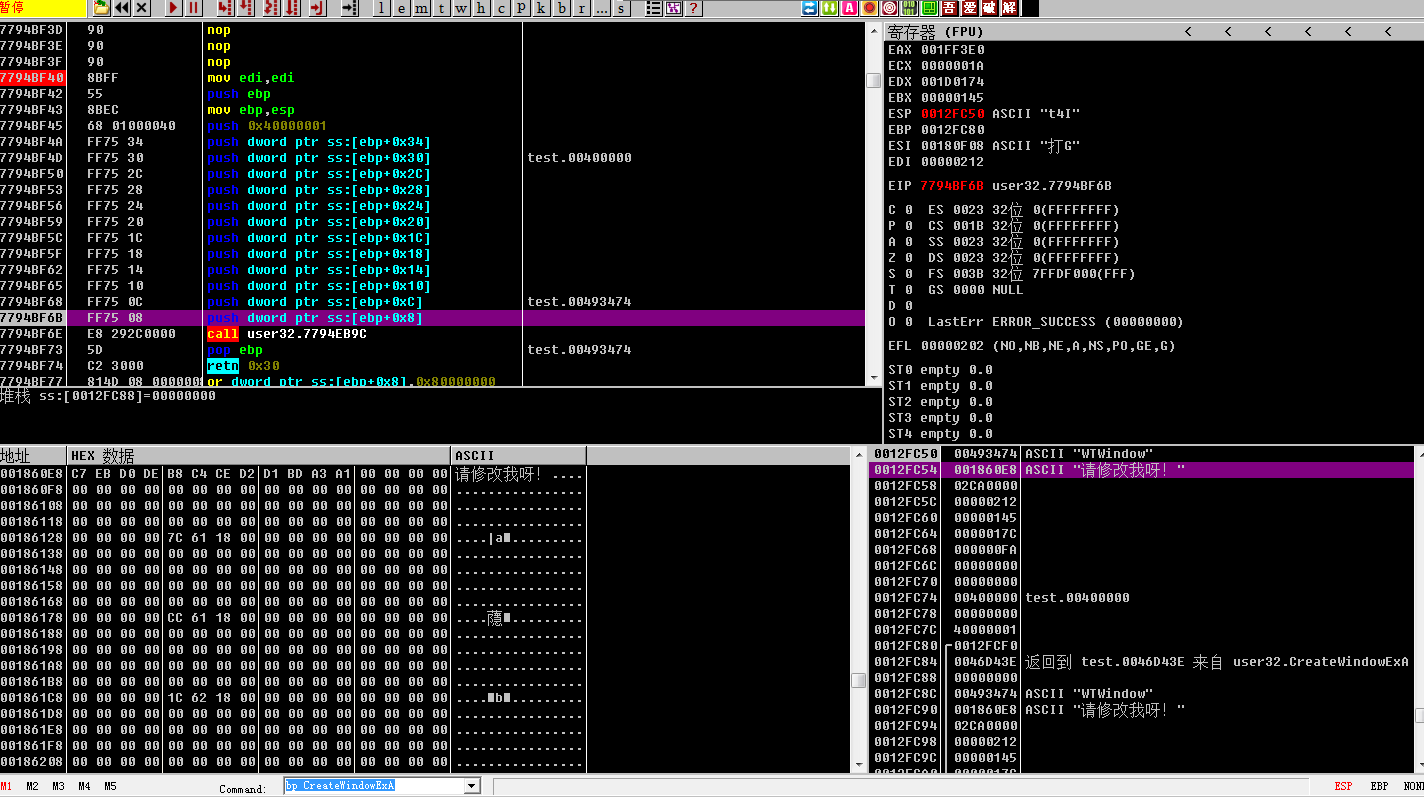Click the Step Over toolbar icon
The image size is (1424, 797).
click(247, 8)
